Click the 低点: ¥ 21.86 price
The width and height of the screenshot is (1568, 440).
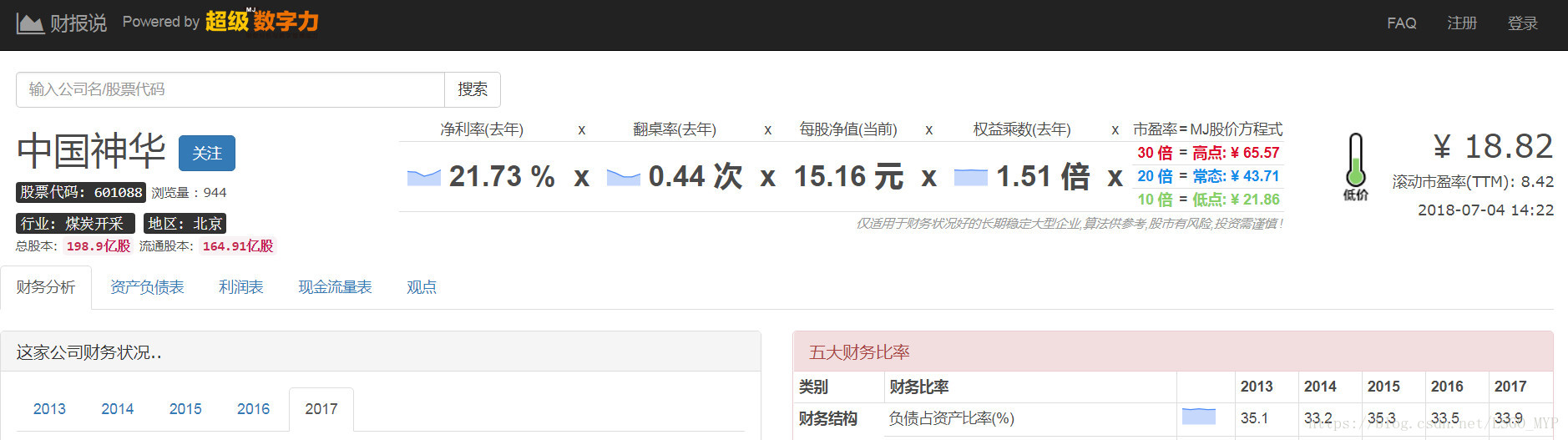click(1236, 200)
